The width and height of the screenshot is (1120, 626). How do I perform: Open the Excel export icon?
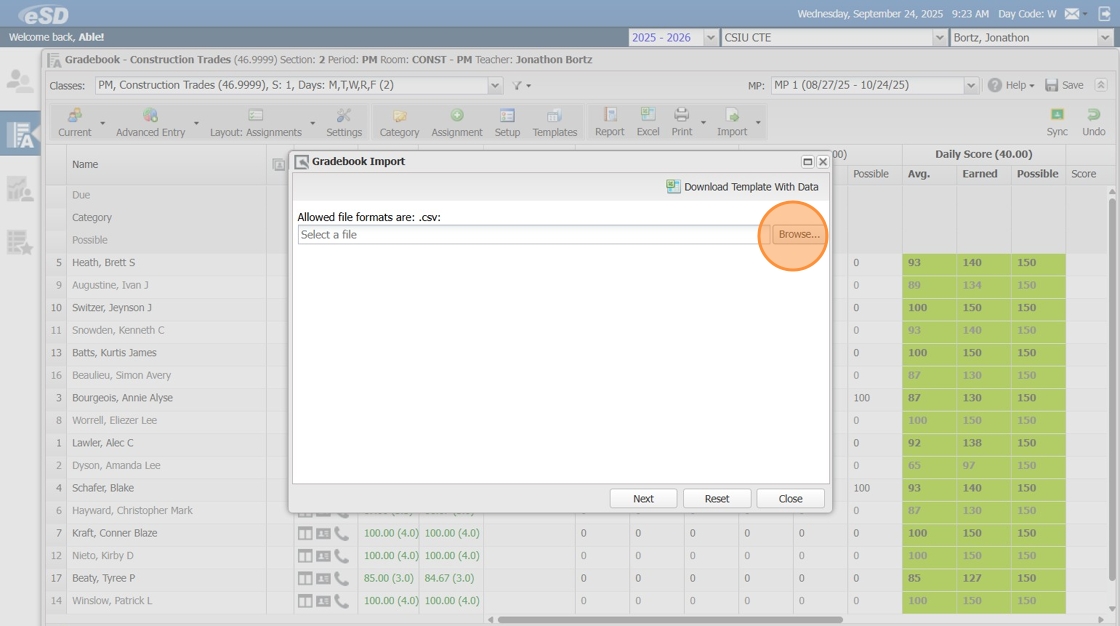(x=648, y=122)
